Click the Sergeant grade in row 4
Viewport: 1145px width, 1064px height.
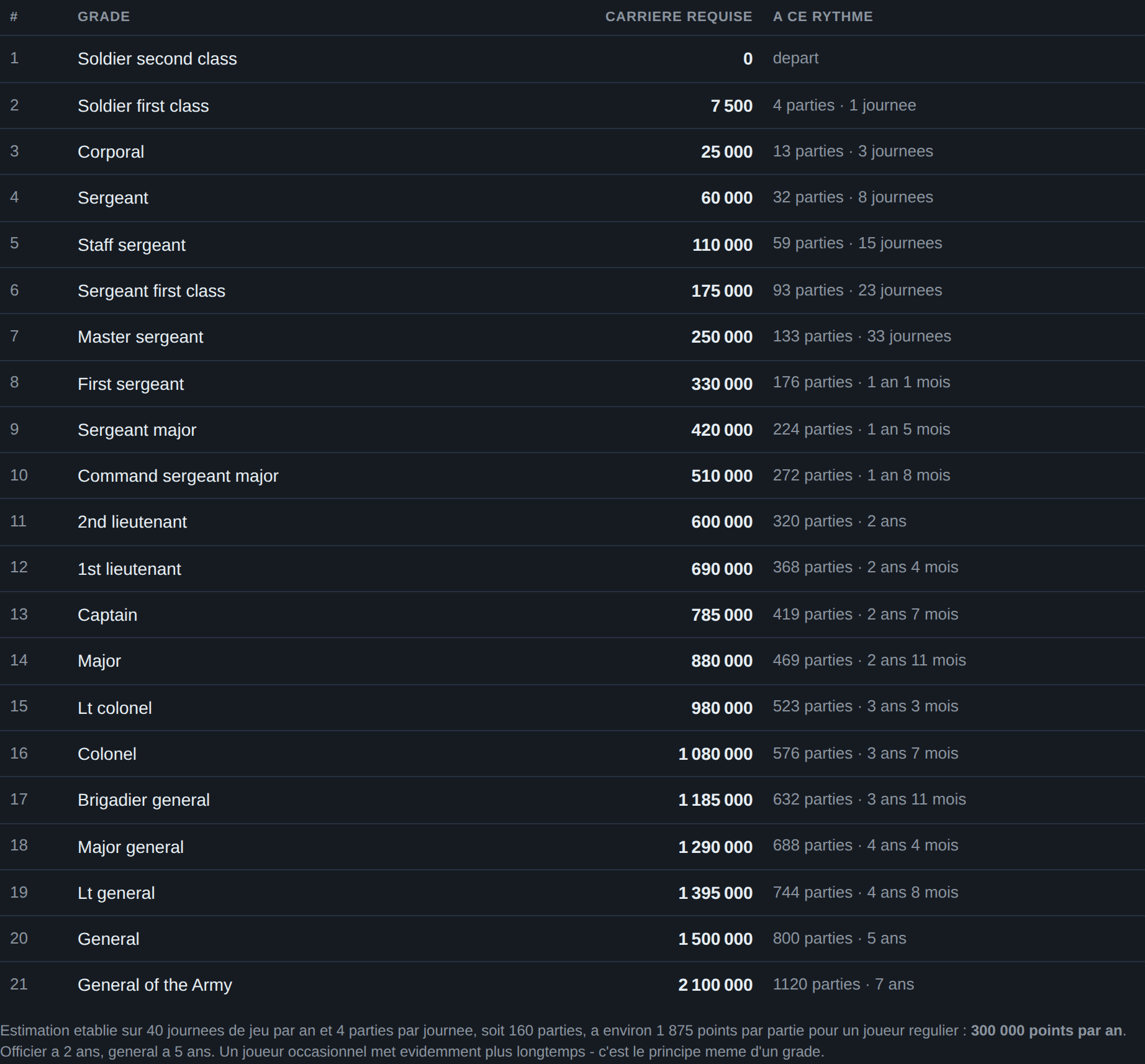(113, 198)
